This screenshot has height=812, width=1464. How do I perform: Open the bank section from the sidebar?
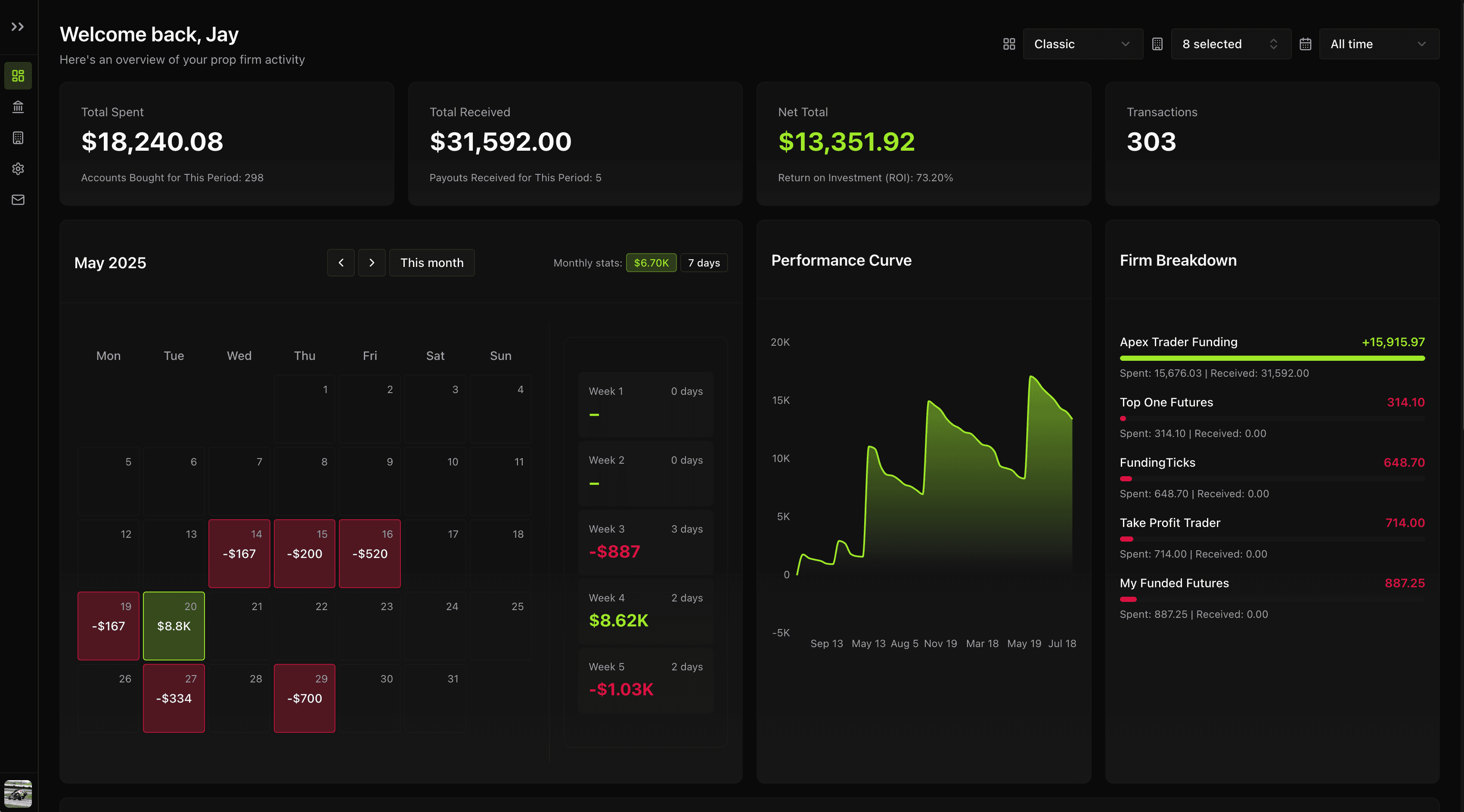(x=18, y=107)
